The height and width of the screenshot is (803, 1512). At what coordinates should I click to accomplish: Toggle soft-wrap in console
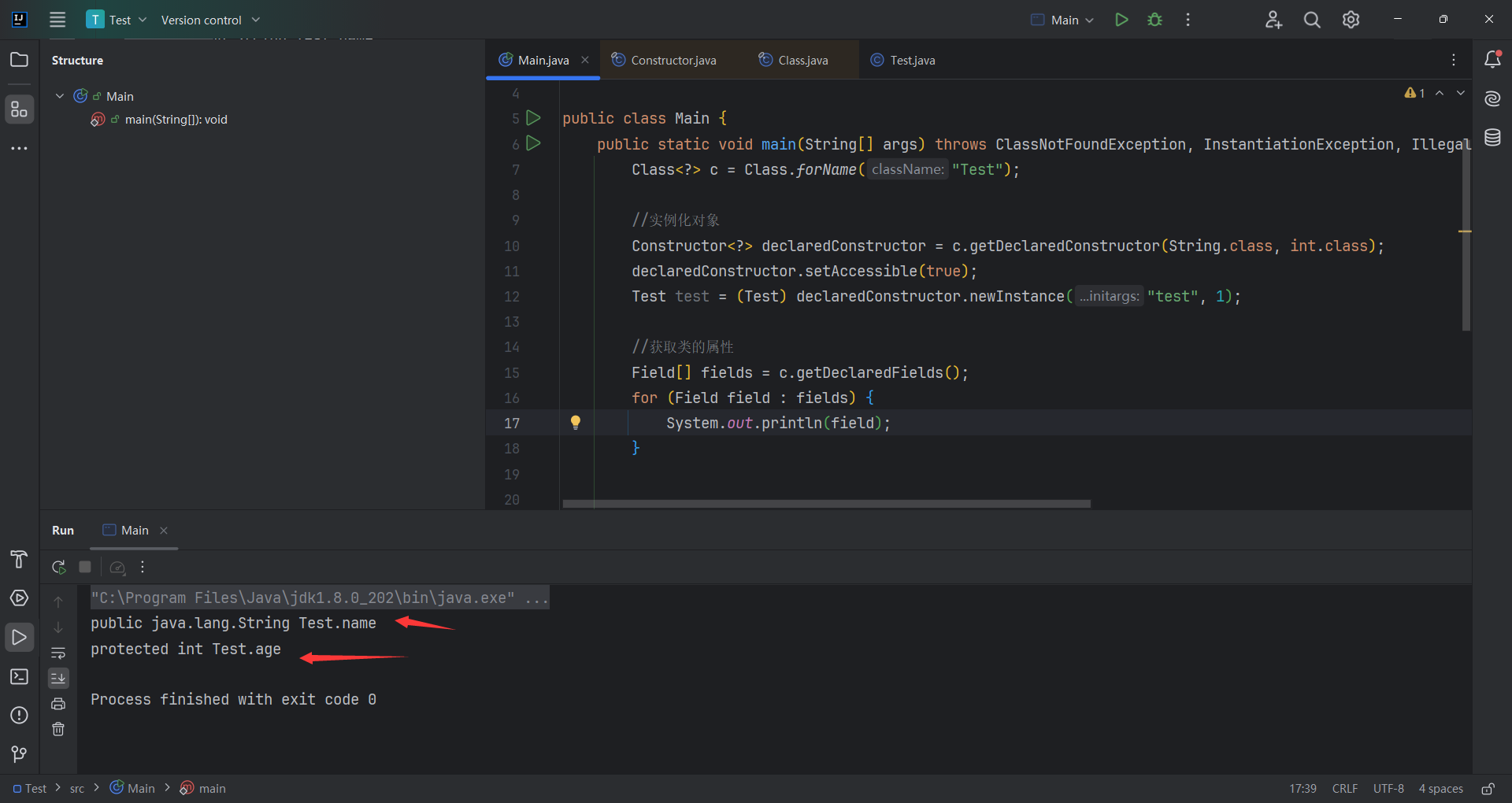58,653
